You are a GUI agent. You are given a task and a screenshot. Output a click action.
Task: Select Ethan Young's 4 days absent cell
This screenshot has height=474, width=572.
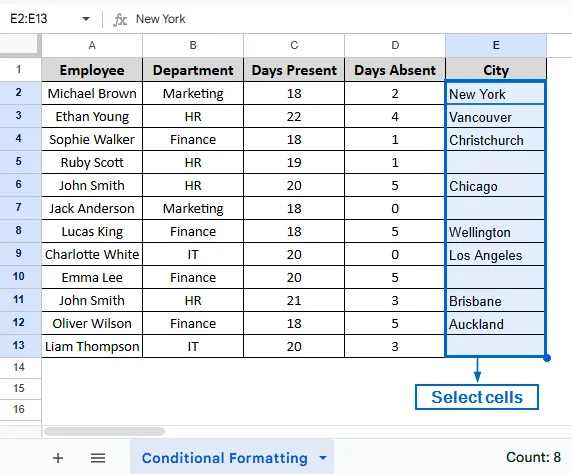395,116
